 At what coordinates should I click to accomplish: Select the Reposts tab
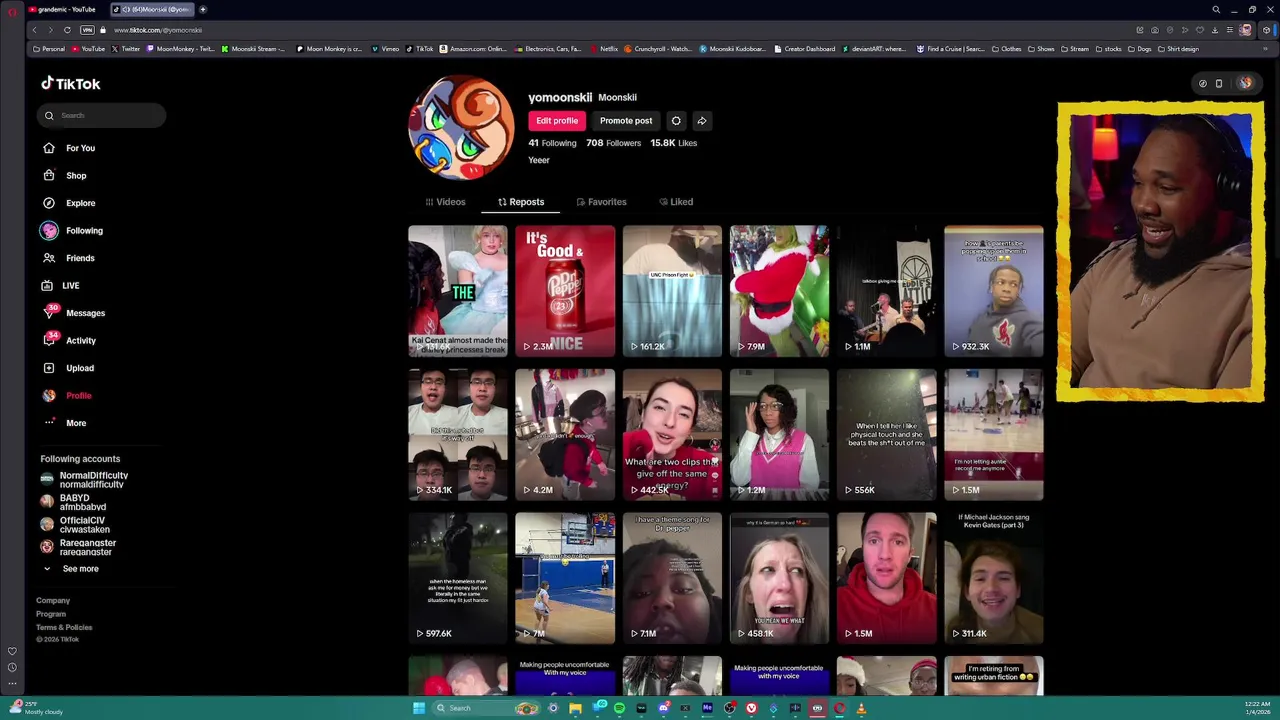(x=521, y=202)
